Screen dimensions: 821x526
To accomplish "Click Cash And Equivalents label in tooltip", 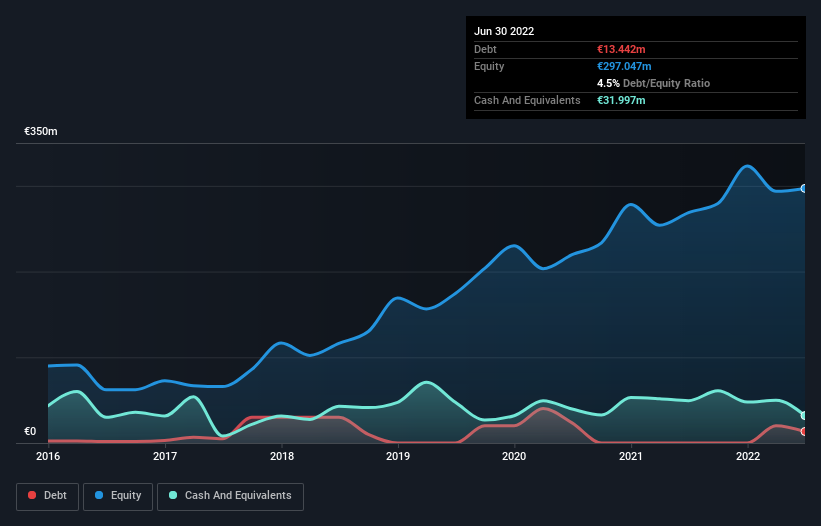I will [x=527, y=100].
